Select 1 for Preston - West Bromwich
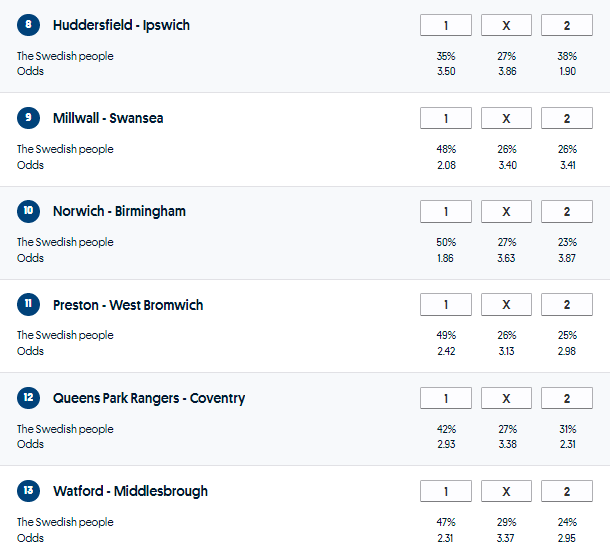 tap(446, 304)
